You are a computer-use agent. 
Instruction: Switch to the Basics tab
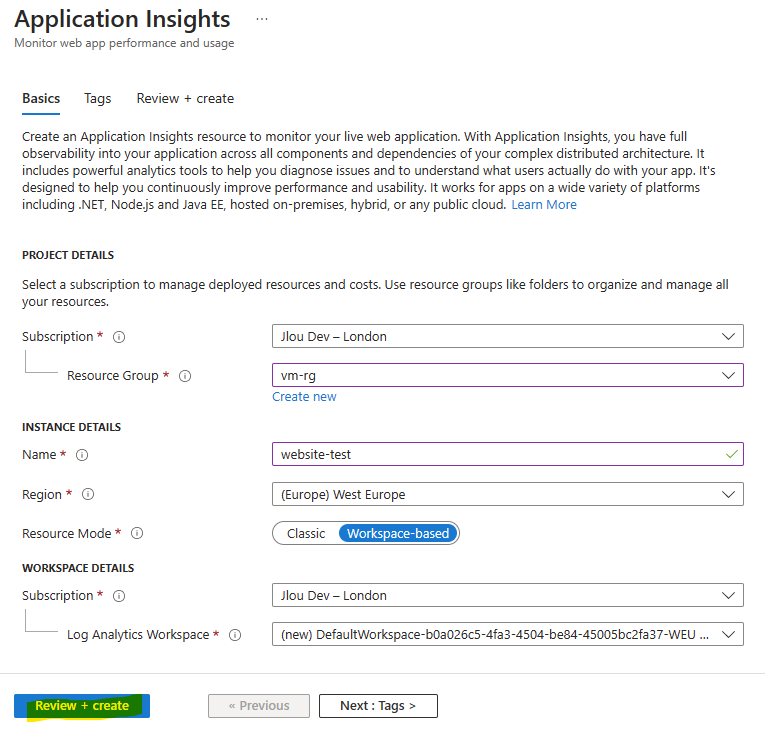(x=41, y=99)
